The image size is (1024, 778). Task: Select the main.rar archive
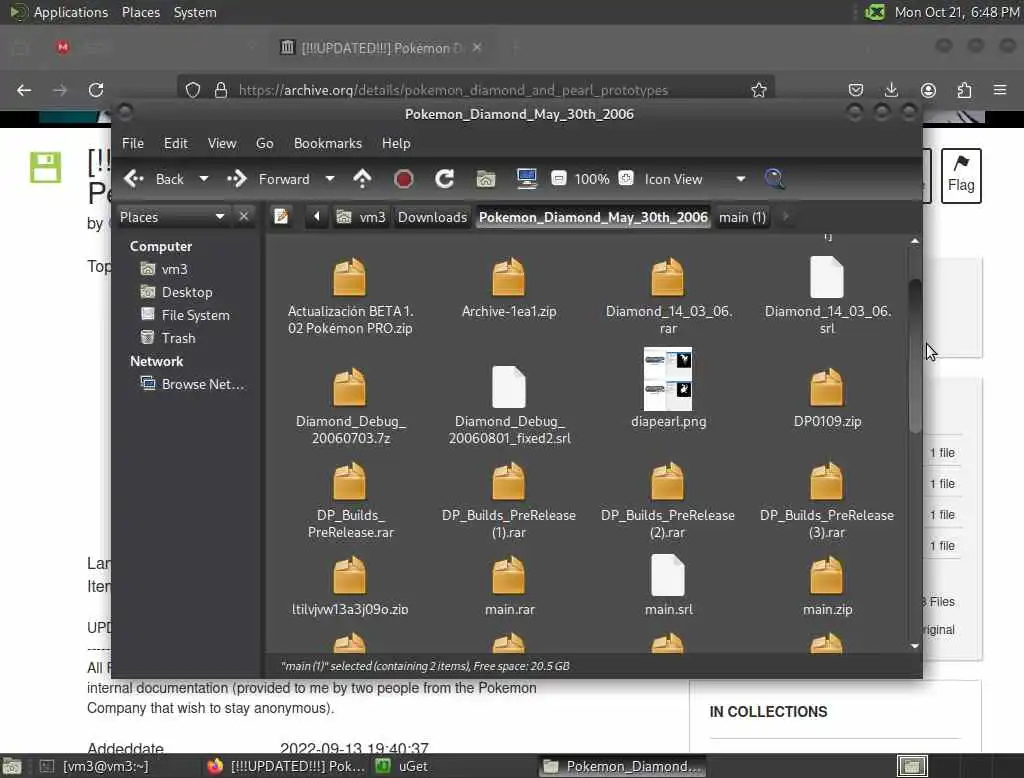pyautogui.click(x=509, y=586)
